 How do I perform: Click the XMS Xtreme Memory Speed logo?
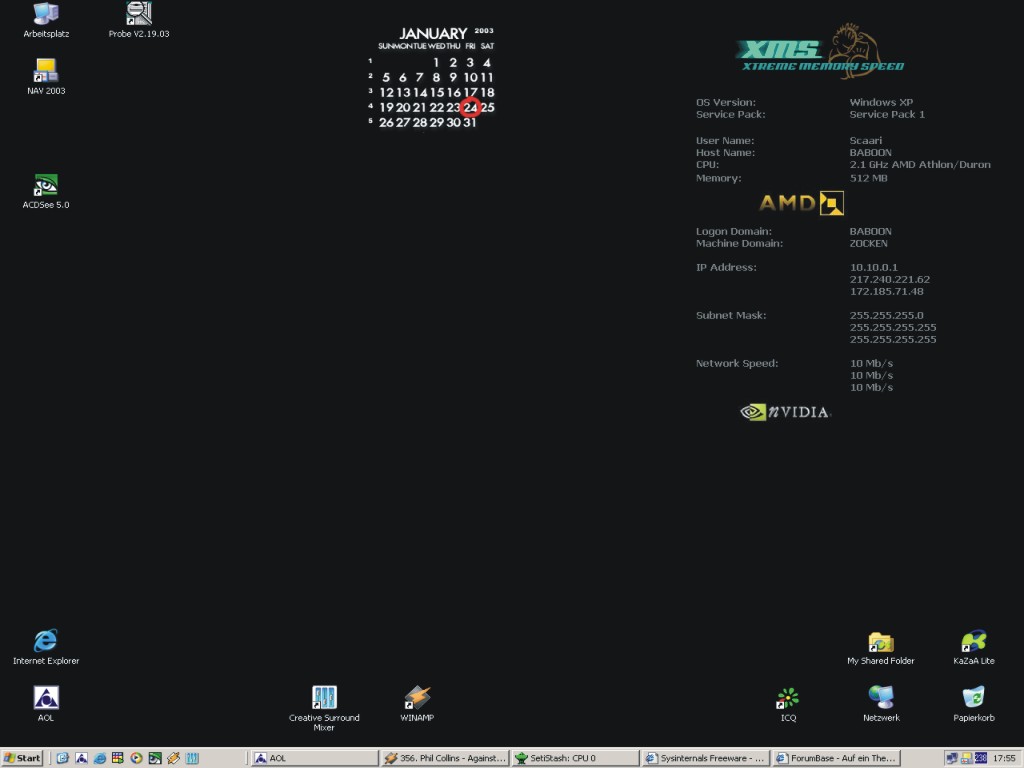coord(820,51)
